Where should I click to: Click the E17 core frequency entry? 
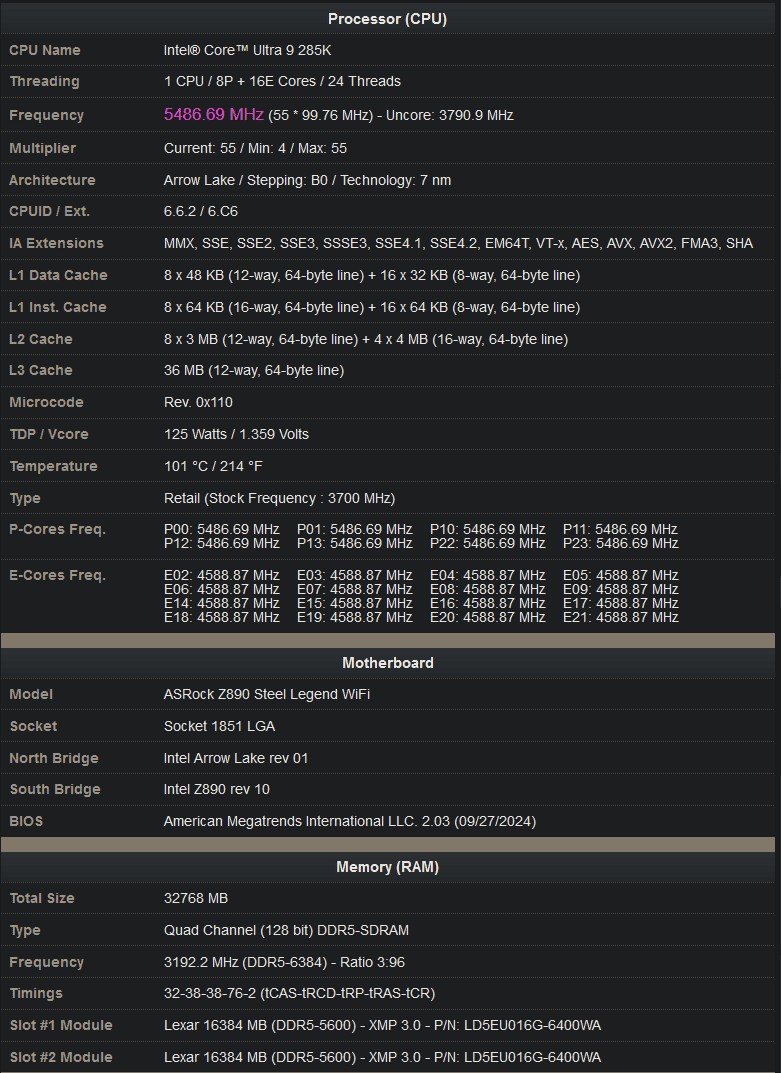(x=620, y=604)
